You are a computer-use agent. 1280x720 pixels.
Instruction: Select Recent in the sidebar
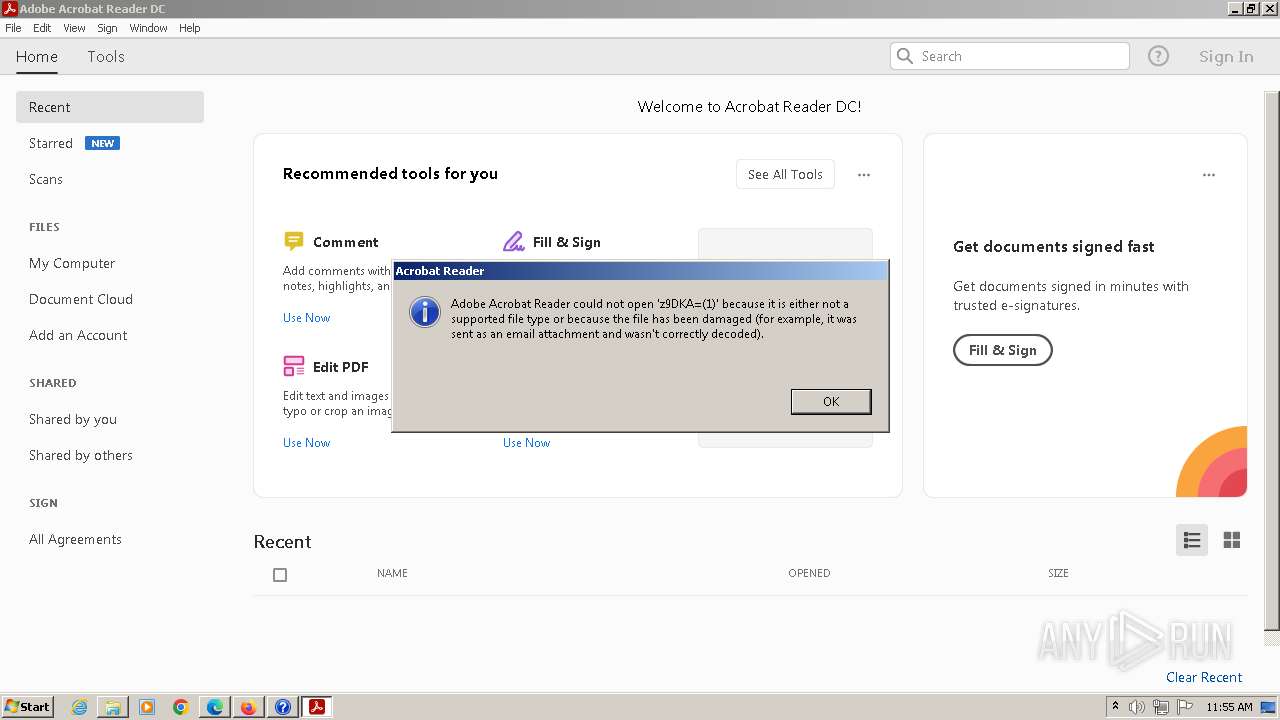tap(110, 107)
